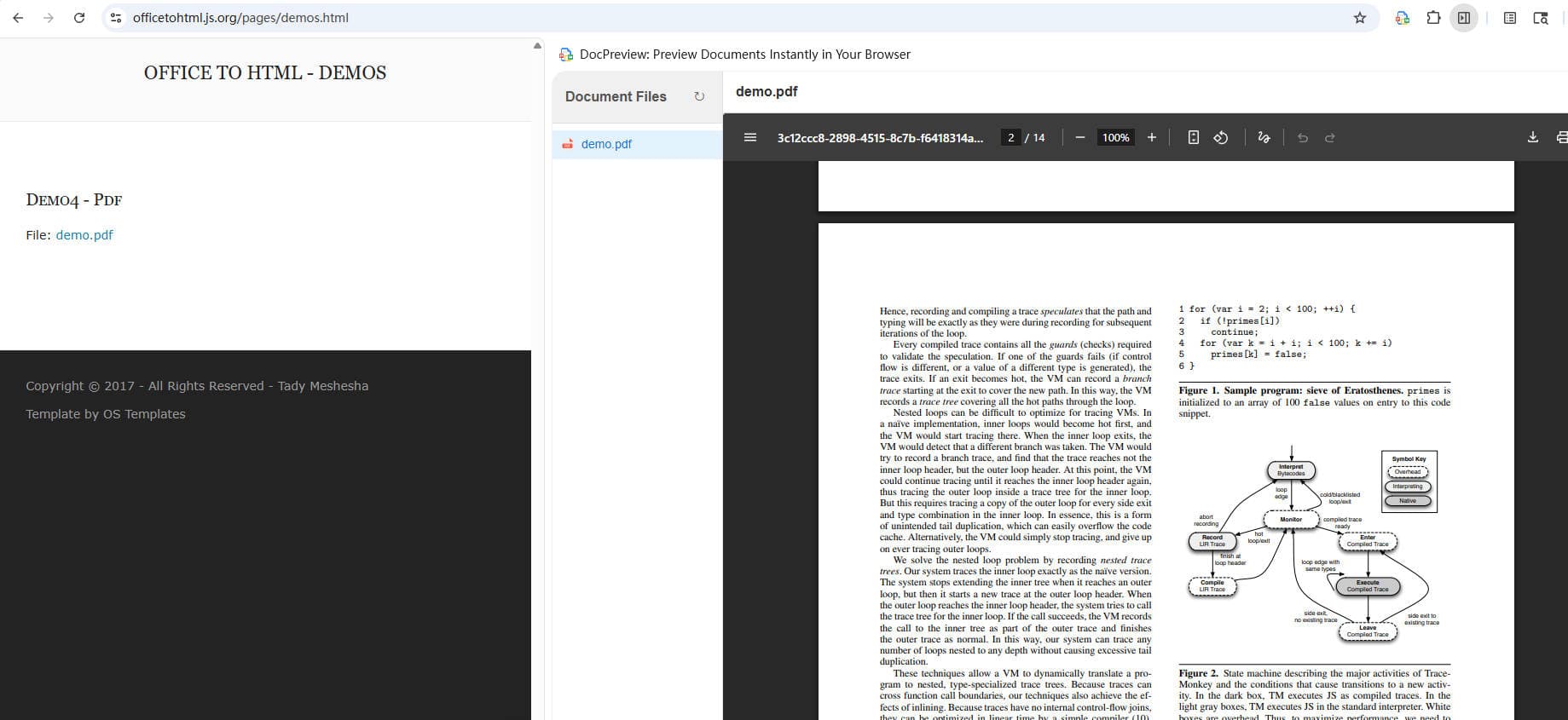This screenshot has width=1568, height=720.
Task: Open the tab search toolbar icon
Action: click(1541, 17)
